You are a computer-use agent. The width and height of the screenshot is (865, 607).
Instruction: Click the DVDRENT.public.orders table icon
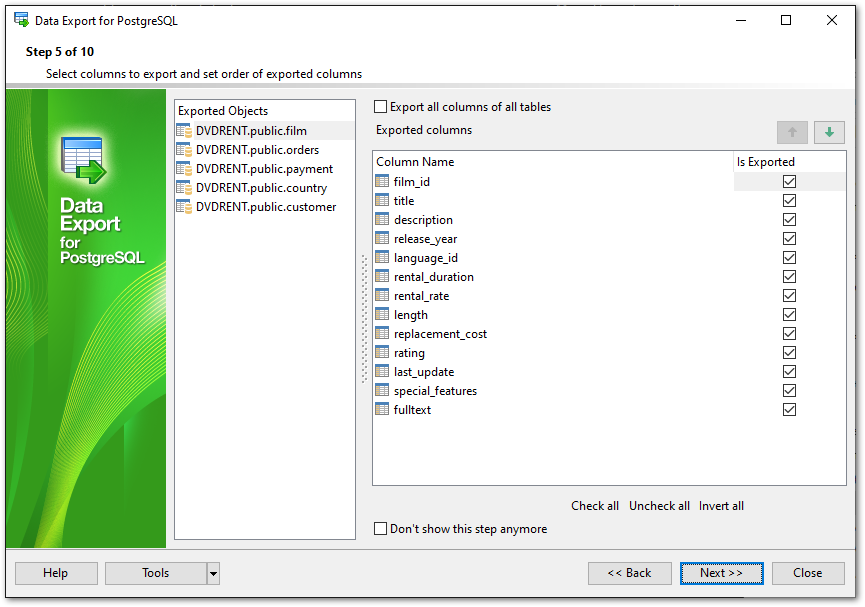click(184, 150)
